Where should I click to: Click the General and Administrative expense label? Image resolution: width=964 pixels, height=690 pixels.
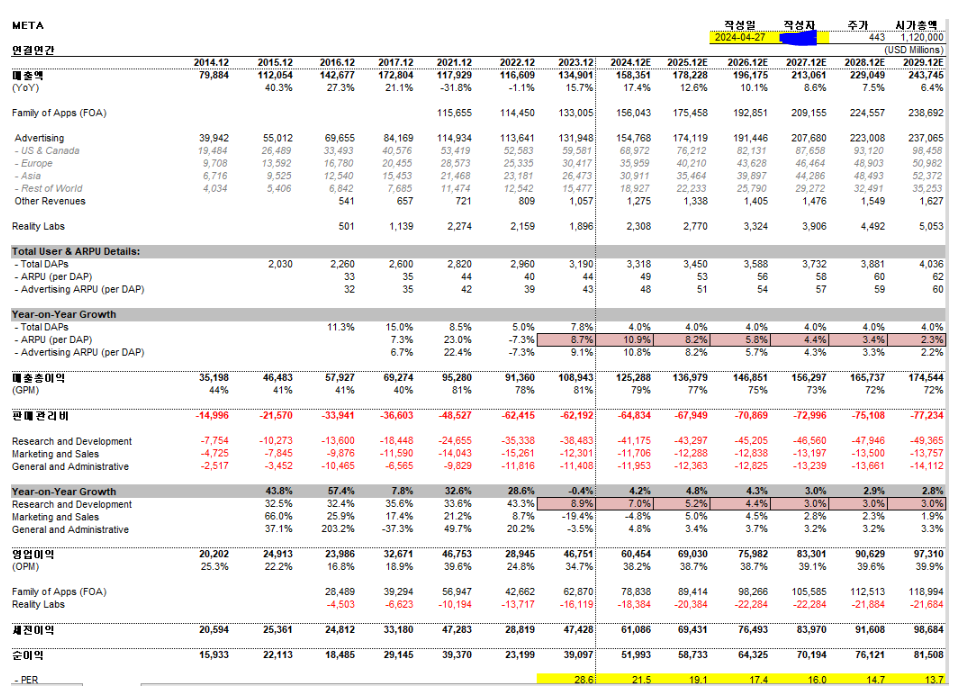point(70,467)
